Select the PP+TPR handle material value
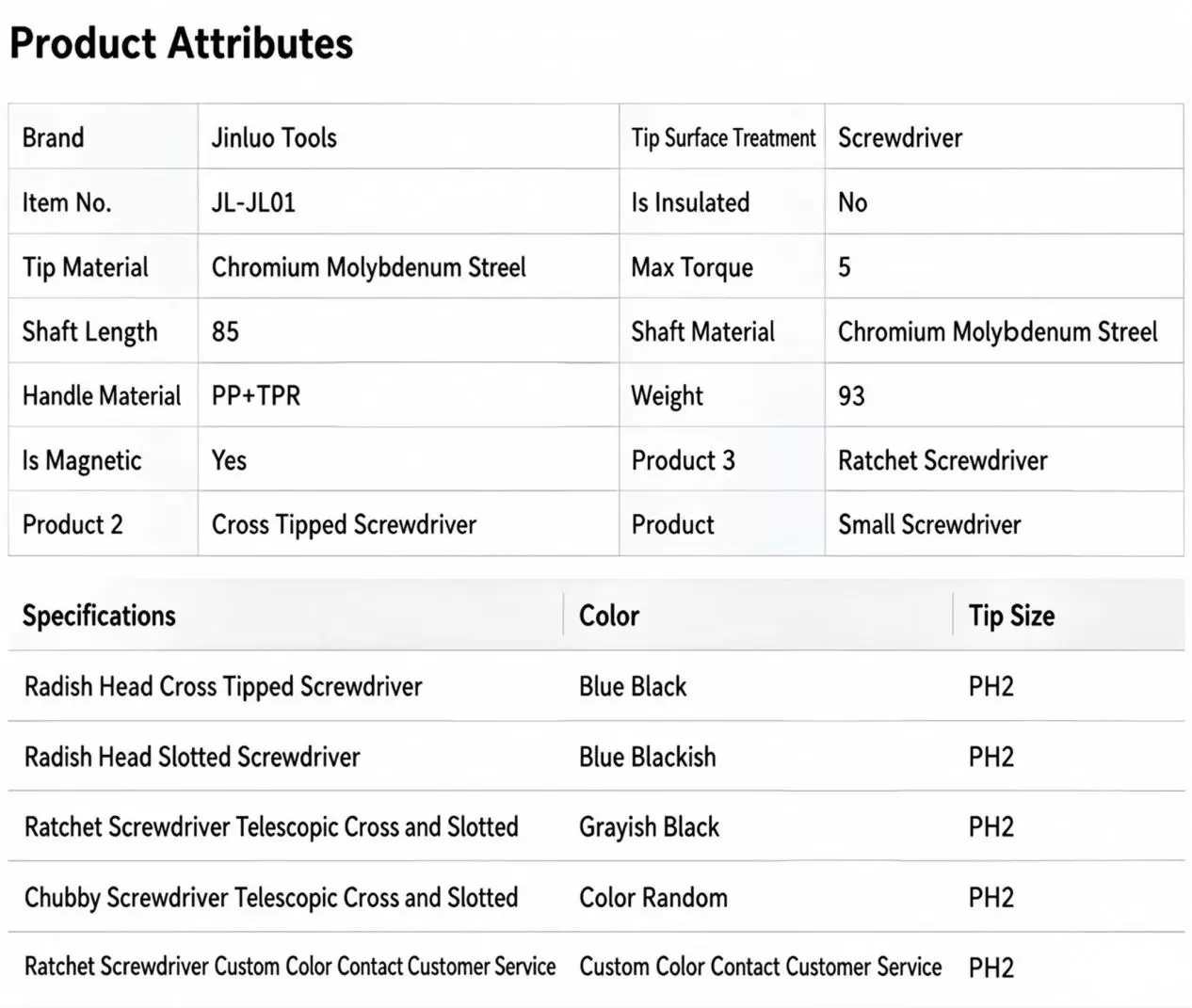This screenshot has height=1008, width=1192. tap(256, 395)
